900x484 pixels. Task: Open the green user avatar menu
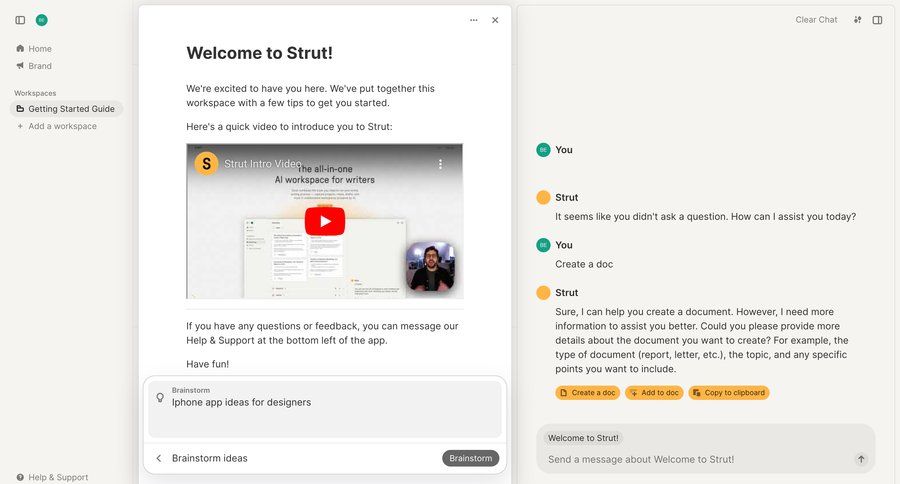point(41,20)
